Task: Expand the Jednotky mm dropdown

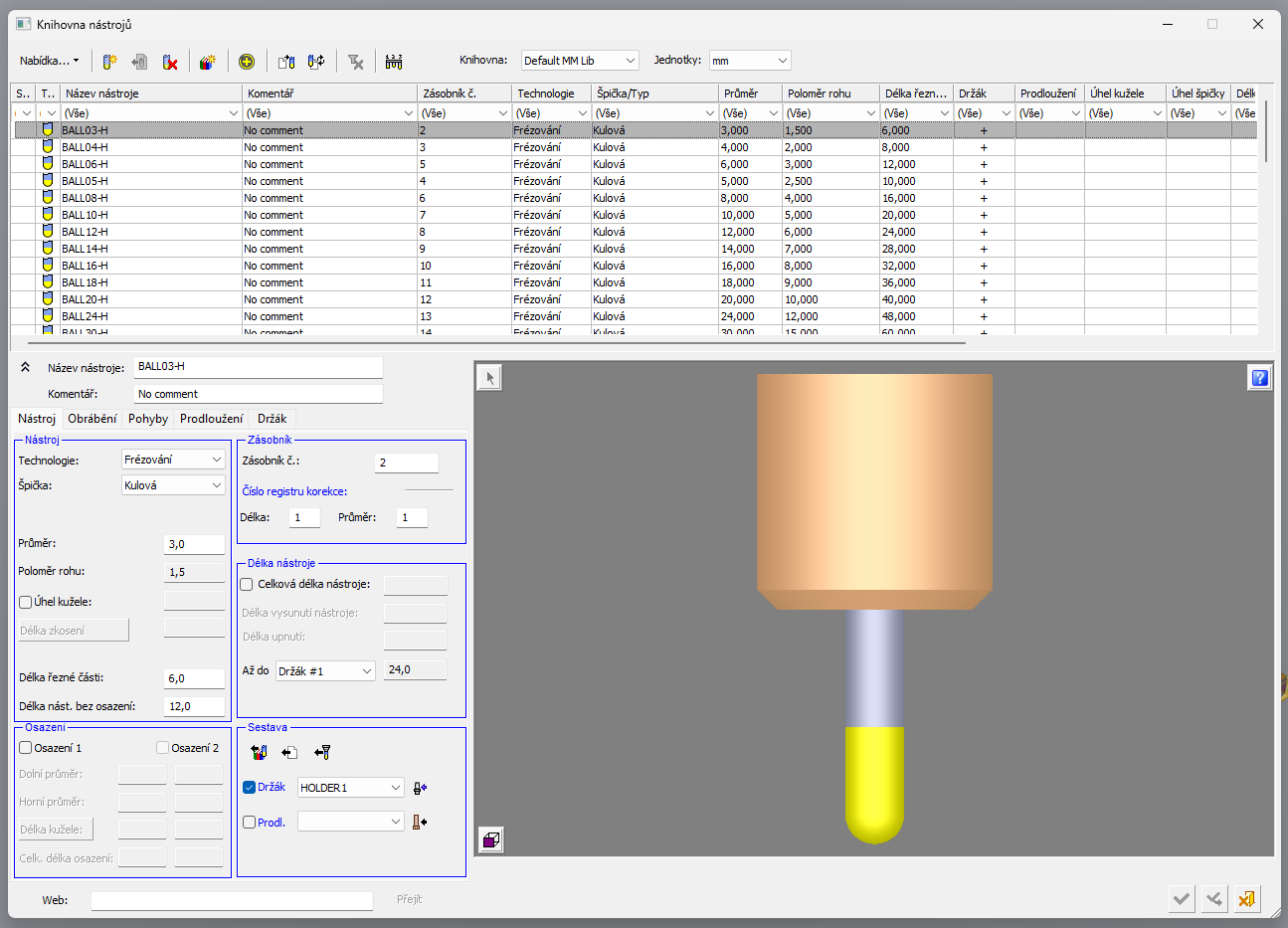Action: tap(750, 61)
